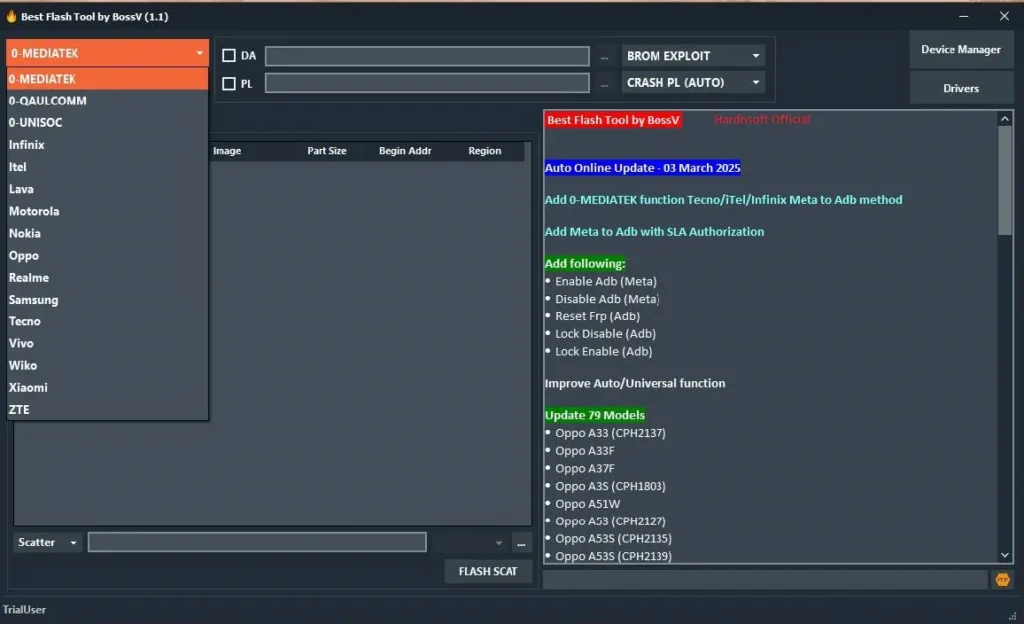Click the TrialUser status bar label

[24, 610]
